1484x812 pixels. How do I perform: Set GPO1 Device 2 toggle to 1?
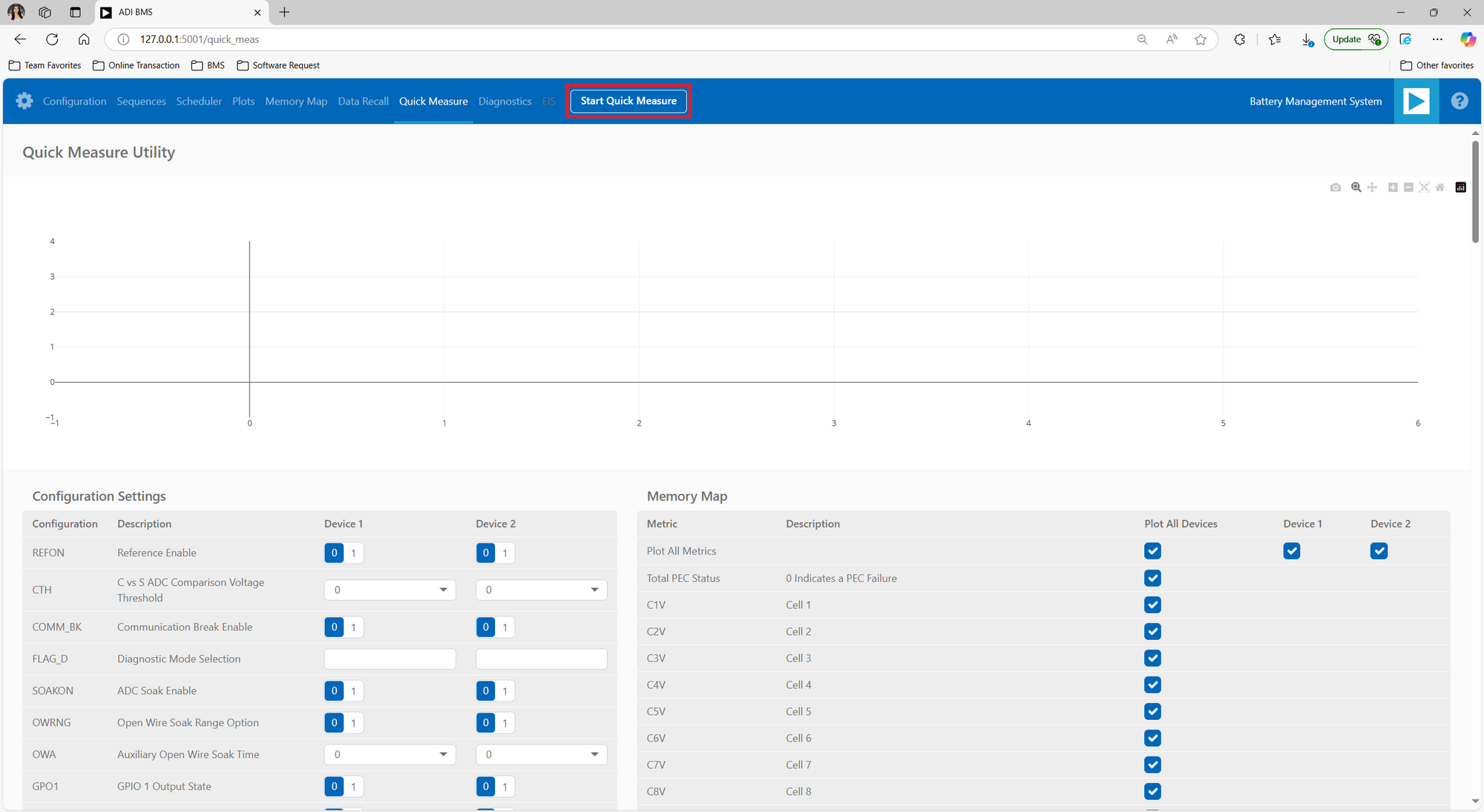pos(505,787)
